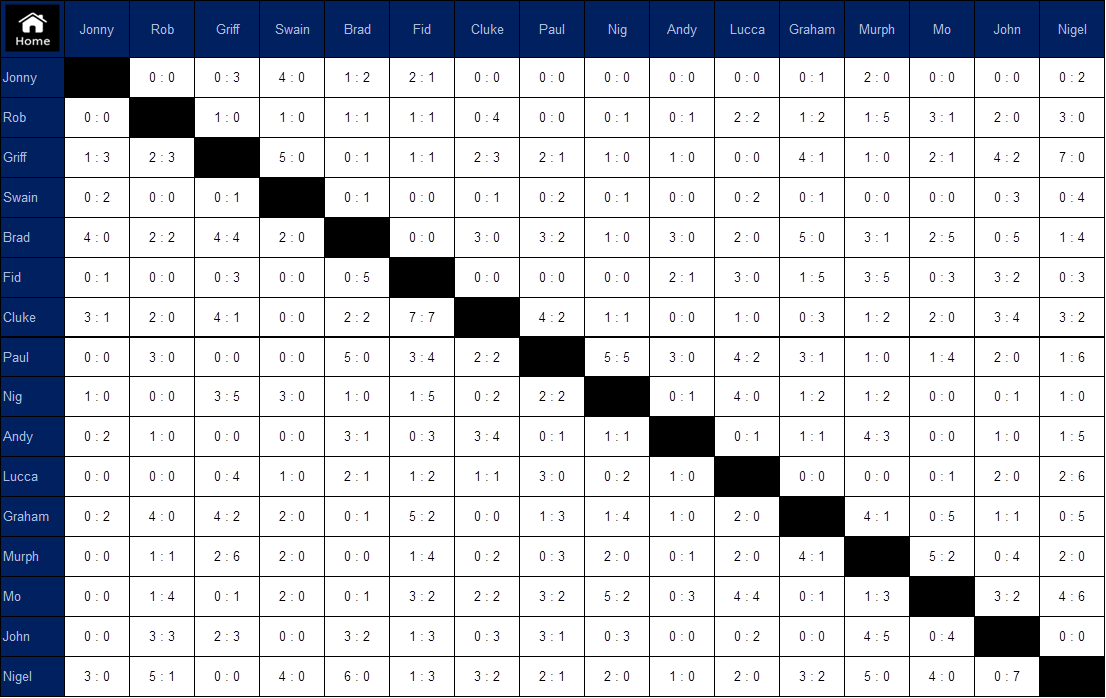
Task: Click Nigel vs Rob score 5 : 1
Action: coord(162,677)
